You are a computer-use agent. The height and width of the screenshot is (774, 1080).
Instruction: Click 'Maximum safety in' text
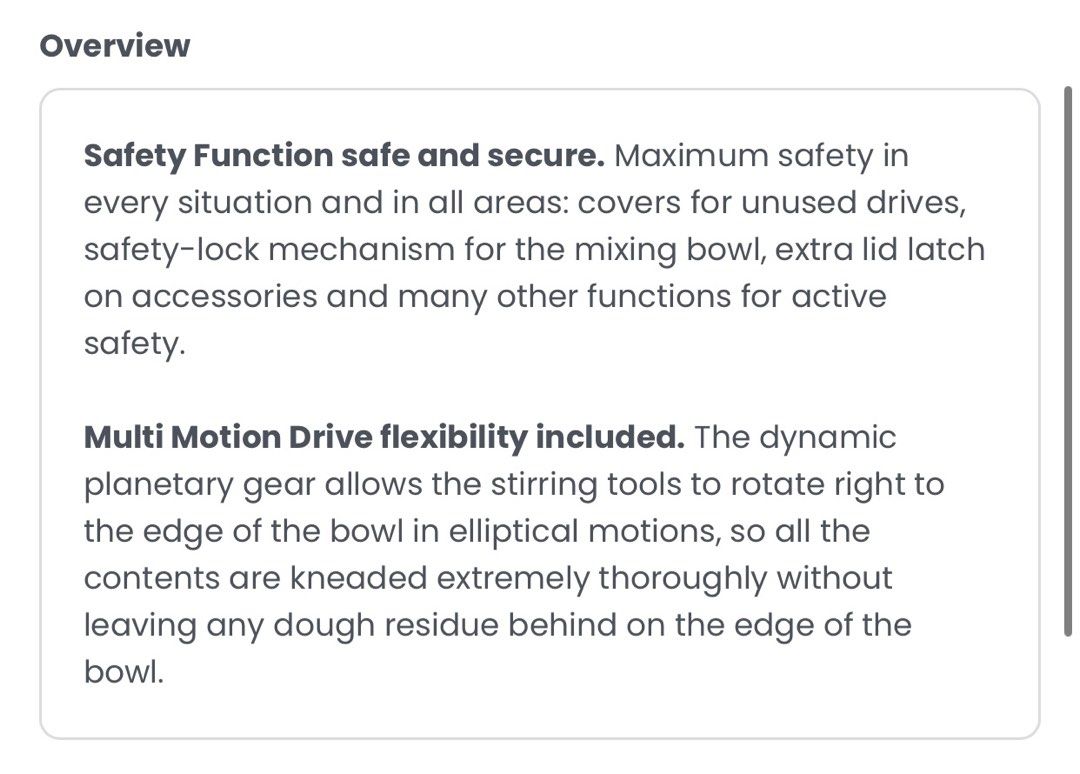[x=761, y=156]
